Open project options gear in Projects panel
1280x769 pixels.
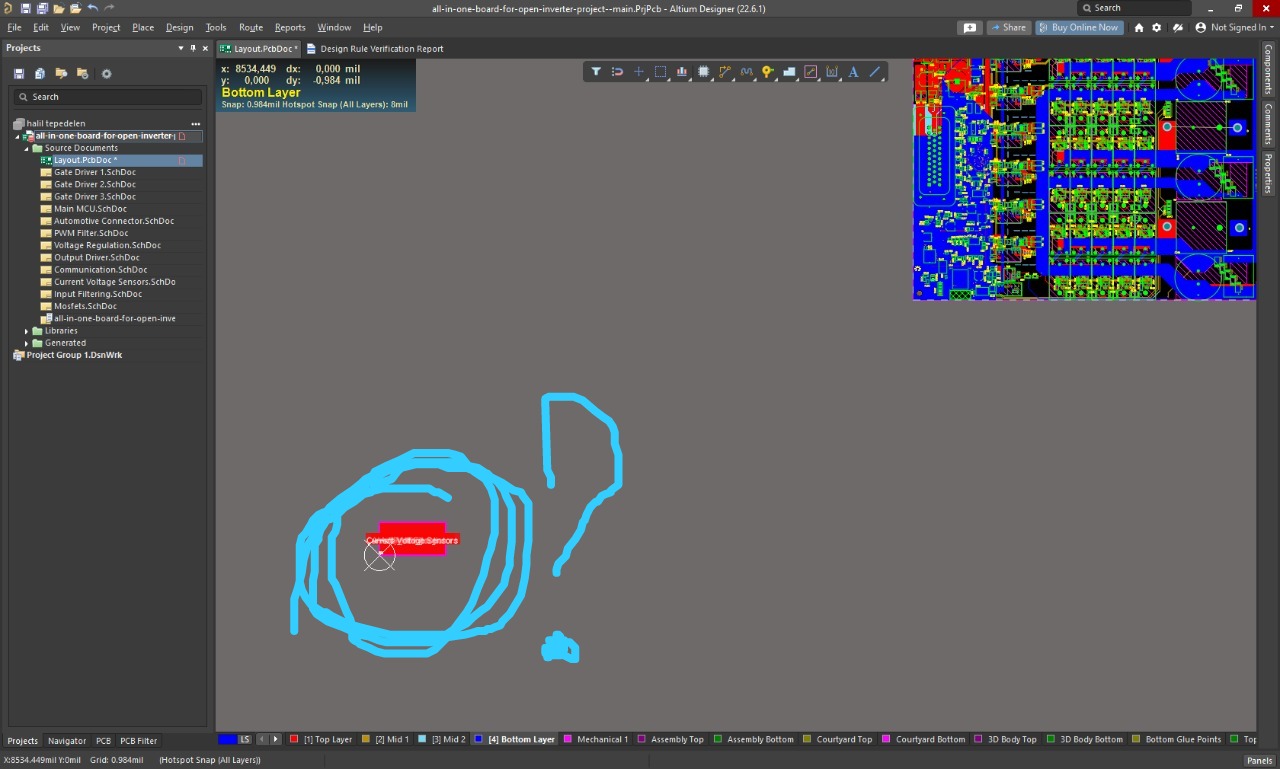click(107, 74)
